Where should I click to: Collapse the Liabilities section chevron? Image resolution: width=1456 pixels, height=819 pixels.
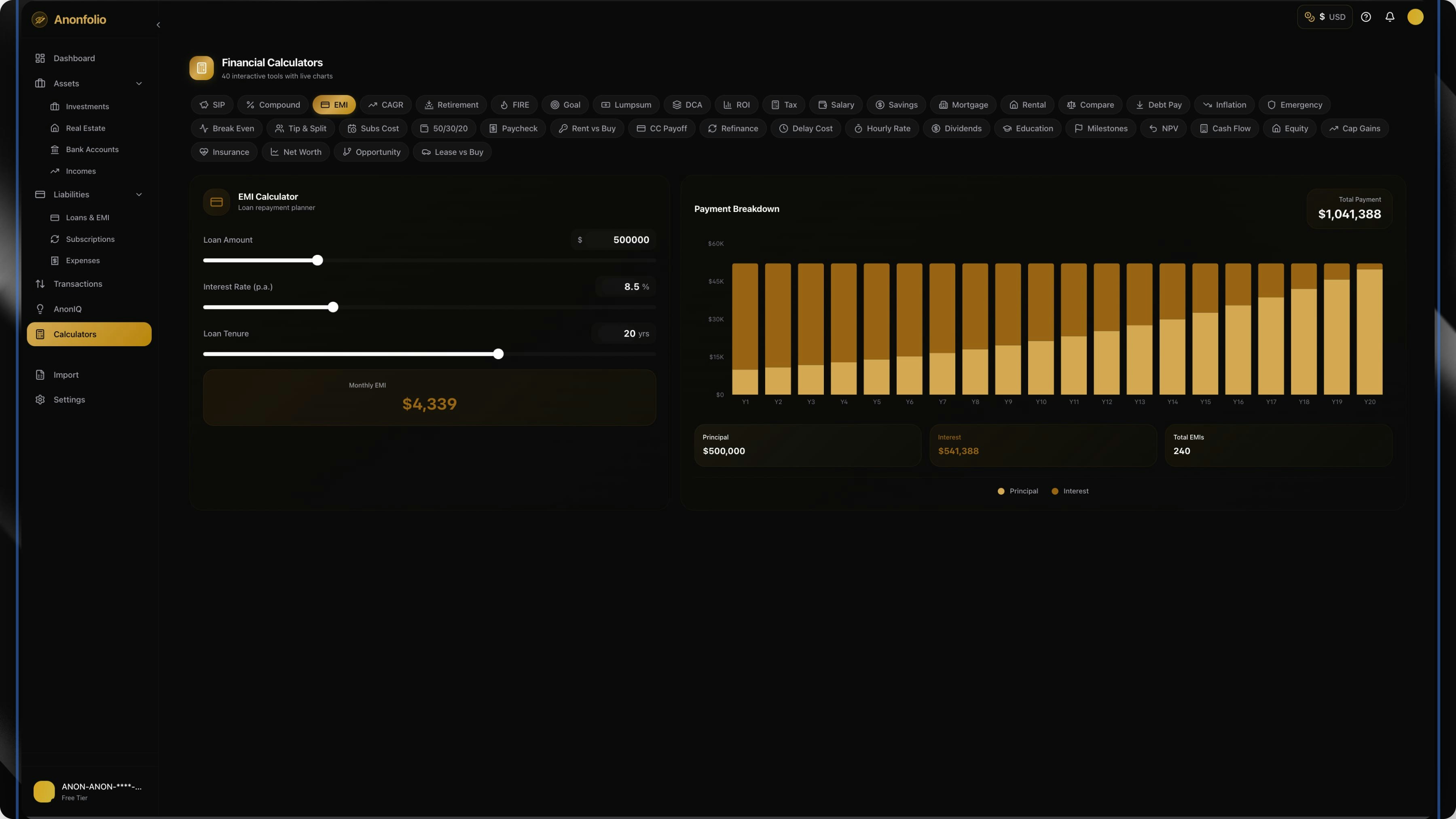coord(139,195)
